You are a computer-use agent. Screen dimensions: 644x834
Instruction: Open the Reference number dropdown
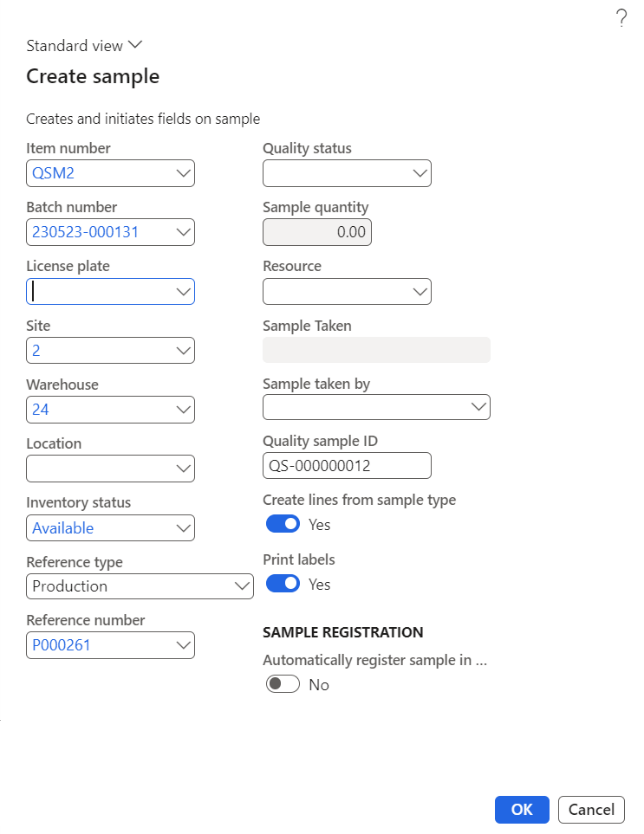point(183,645)
